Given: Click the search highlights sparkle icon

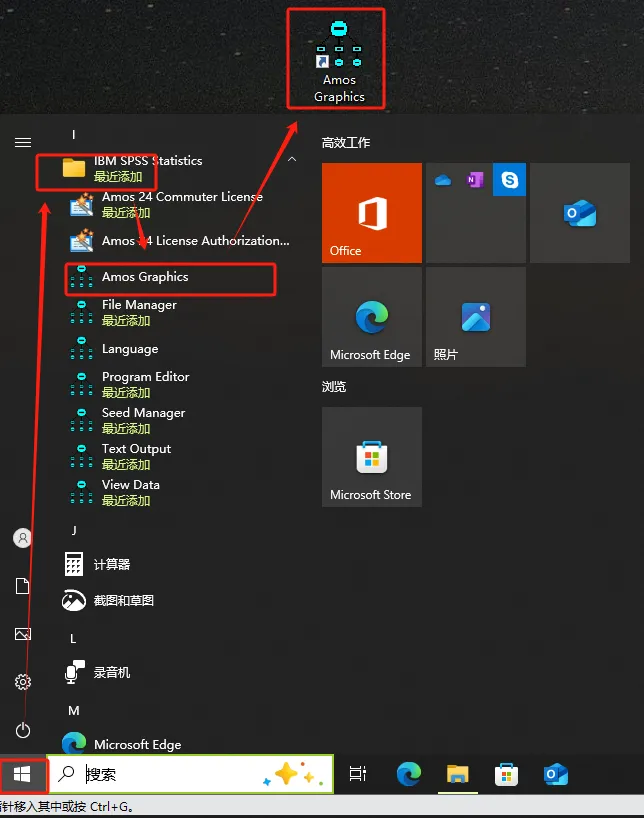Looking at the screenshot, I should [294, 774].
